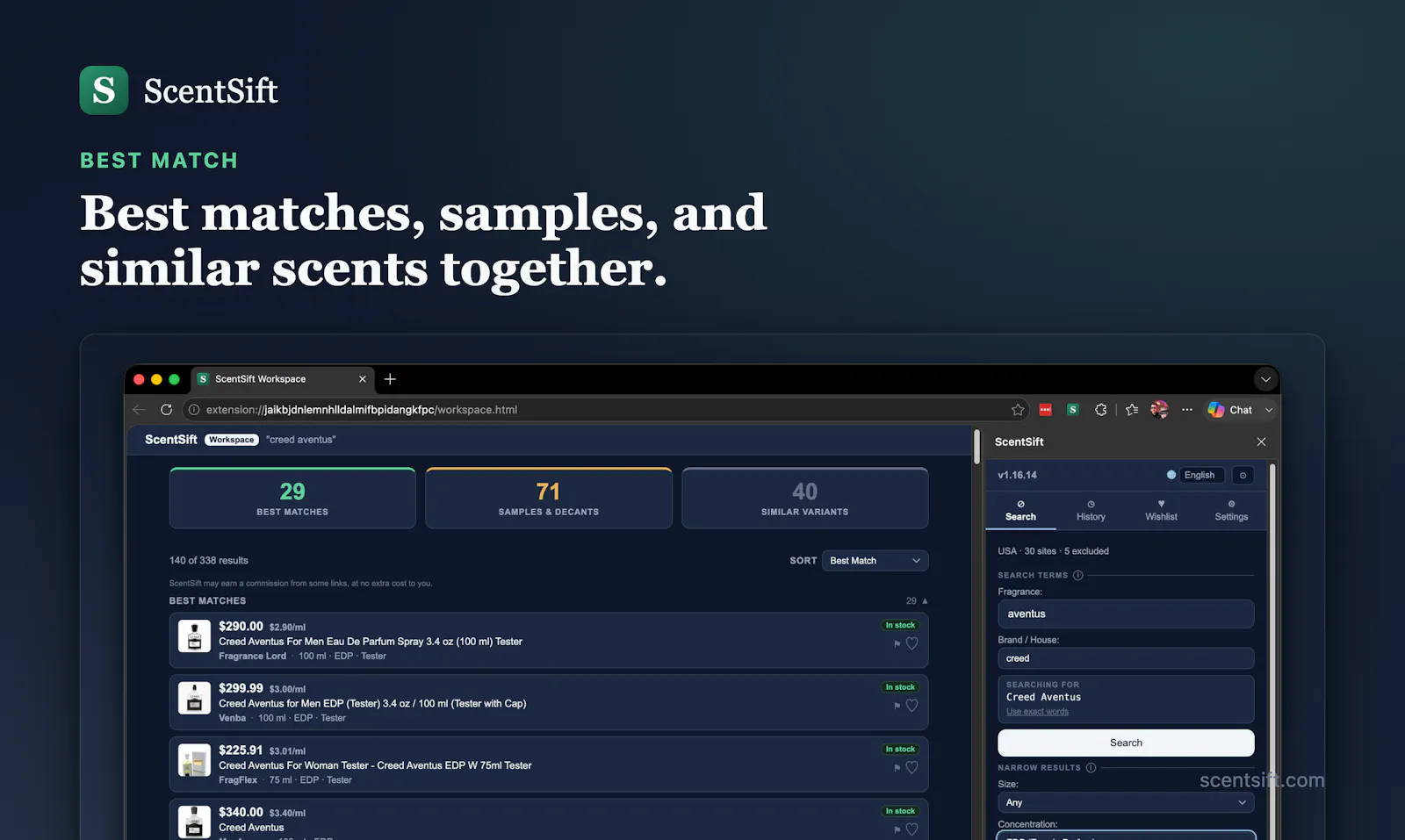Switch to the Search tab
Viewport: 1405px width, 840px height.
pyautogui.click(x=1020, y=511)
